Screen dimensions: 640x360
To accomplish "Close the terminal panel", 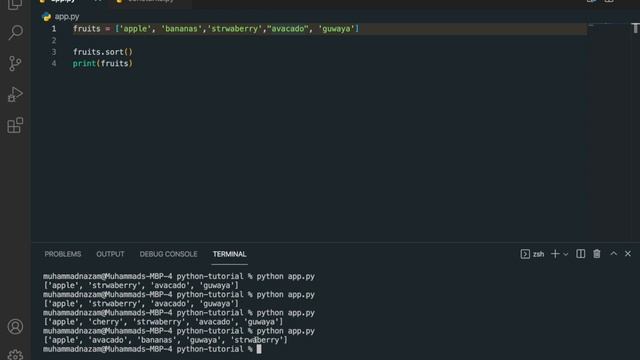I will 628,254.
